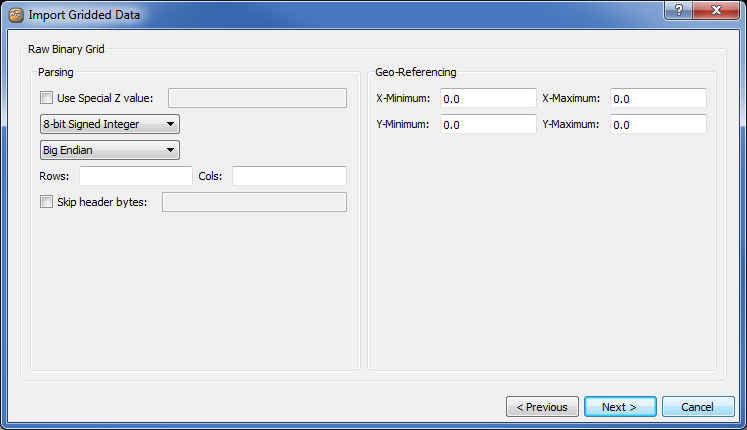747x430 pixels.
Task: Click the Y-Maximum label
Action: [x=571, y=124]
